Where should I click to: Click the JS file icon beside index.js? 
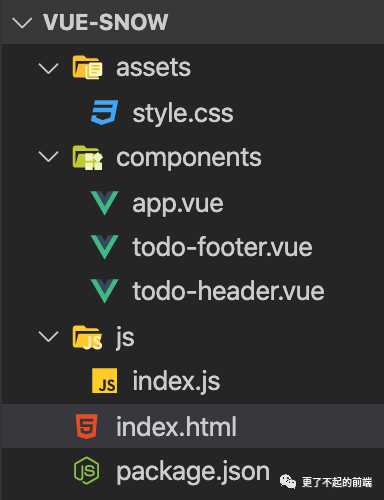[104, 381]
